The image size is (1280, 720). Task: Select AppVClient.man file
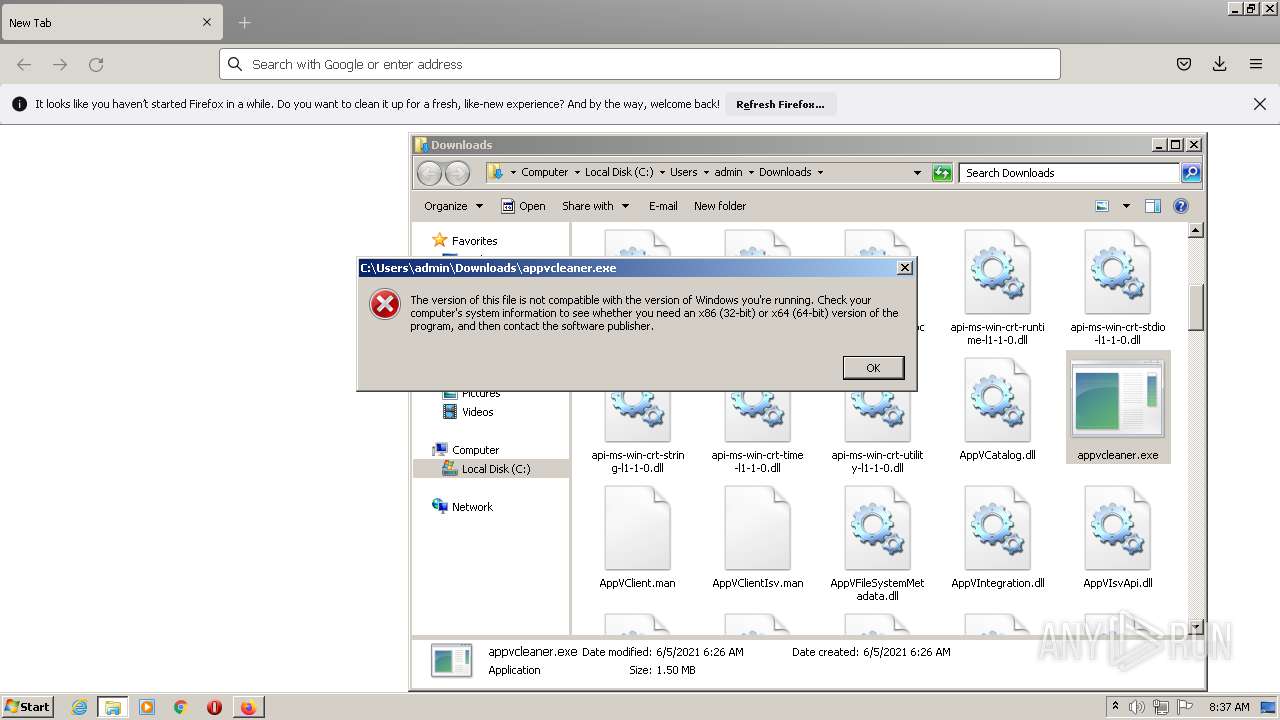tap(637, 539)
